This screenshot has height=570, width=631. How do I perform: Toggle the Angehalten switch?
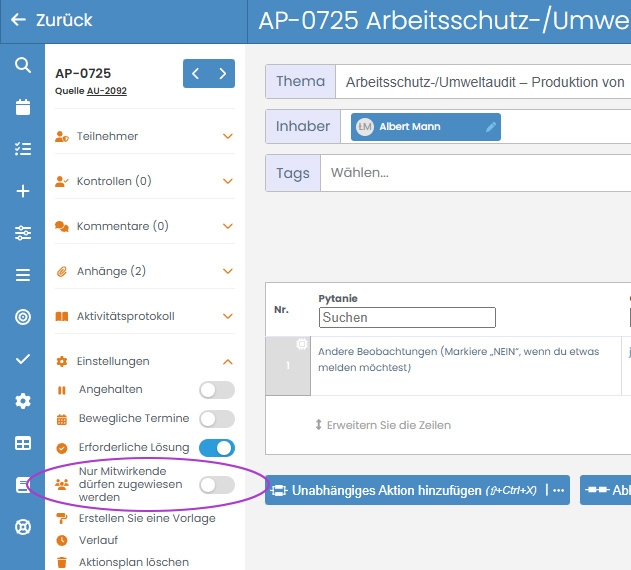217,390
